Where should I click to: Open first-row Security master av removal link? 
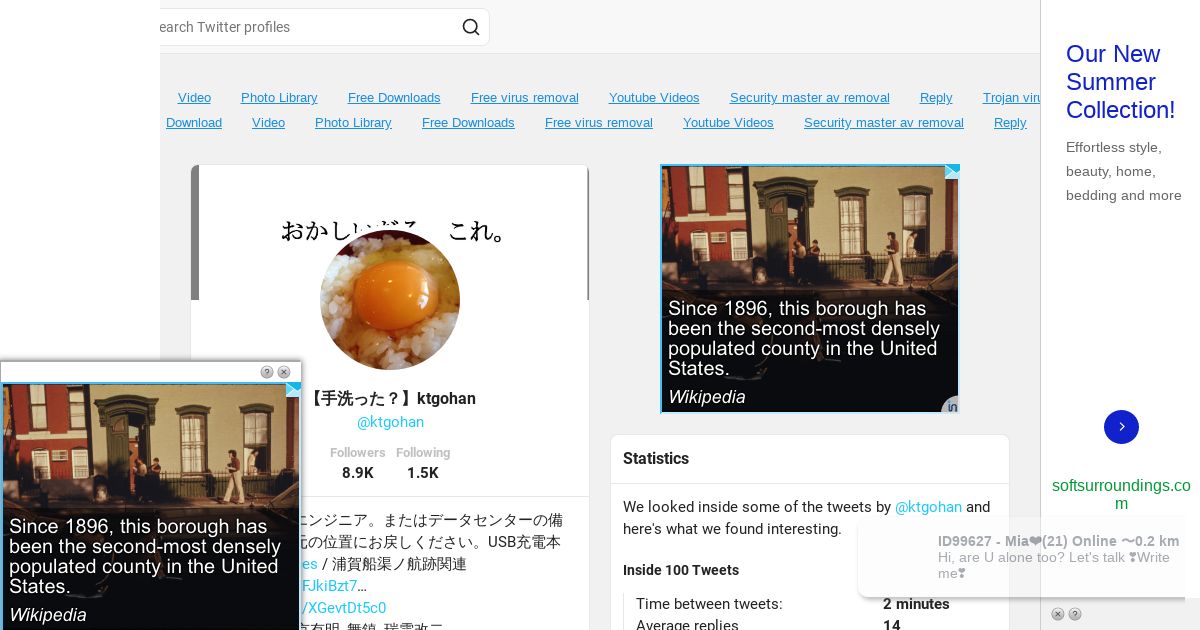[x=810, y=98]
